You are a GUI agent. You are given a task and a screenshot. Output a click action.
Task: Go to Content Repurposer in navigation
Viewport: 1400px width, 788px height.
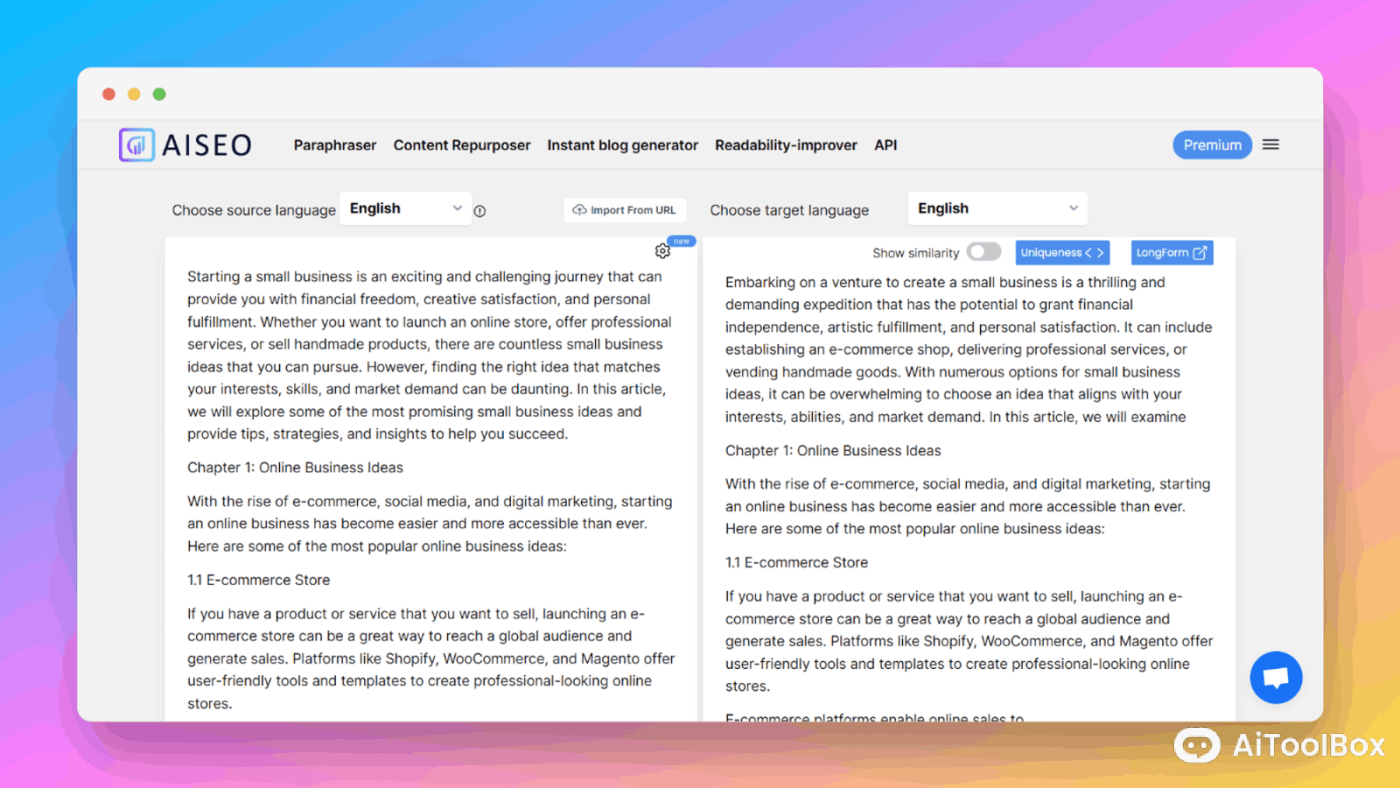[462, 145]
